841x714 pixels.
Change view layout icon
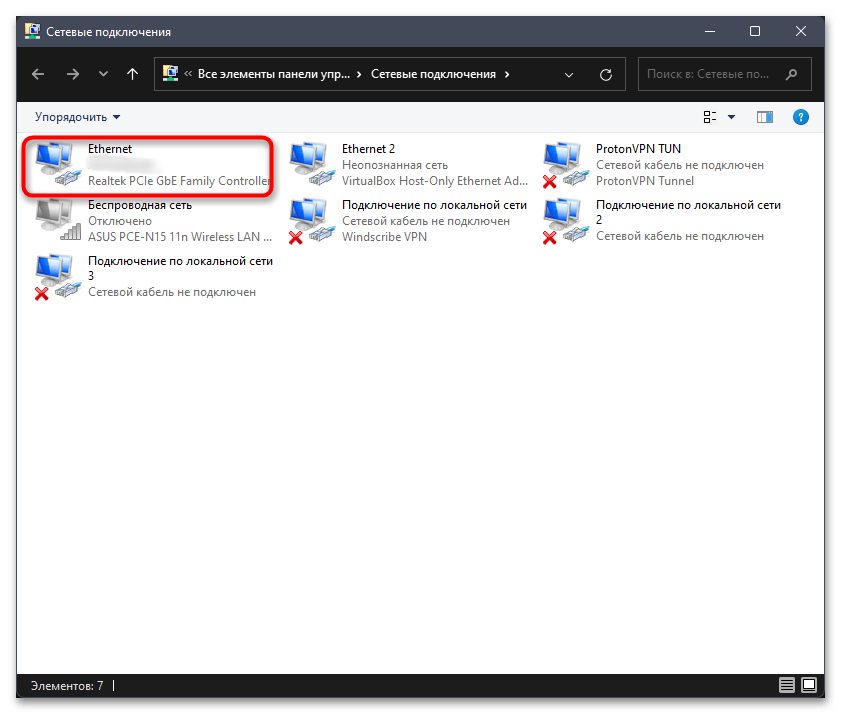coord(710,117)
